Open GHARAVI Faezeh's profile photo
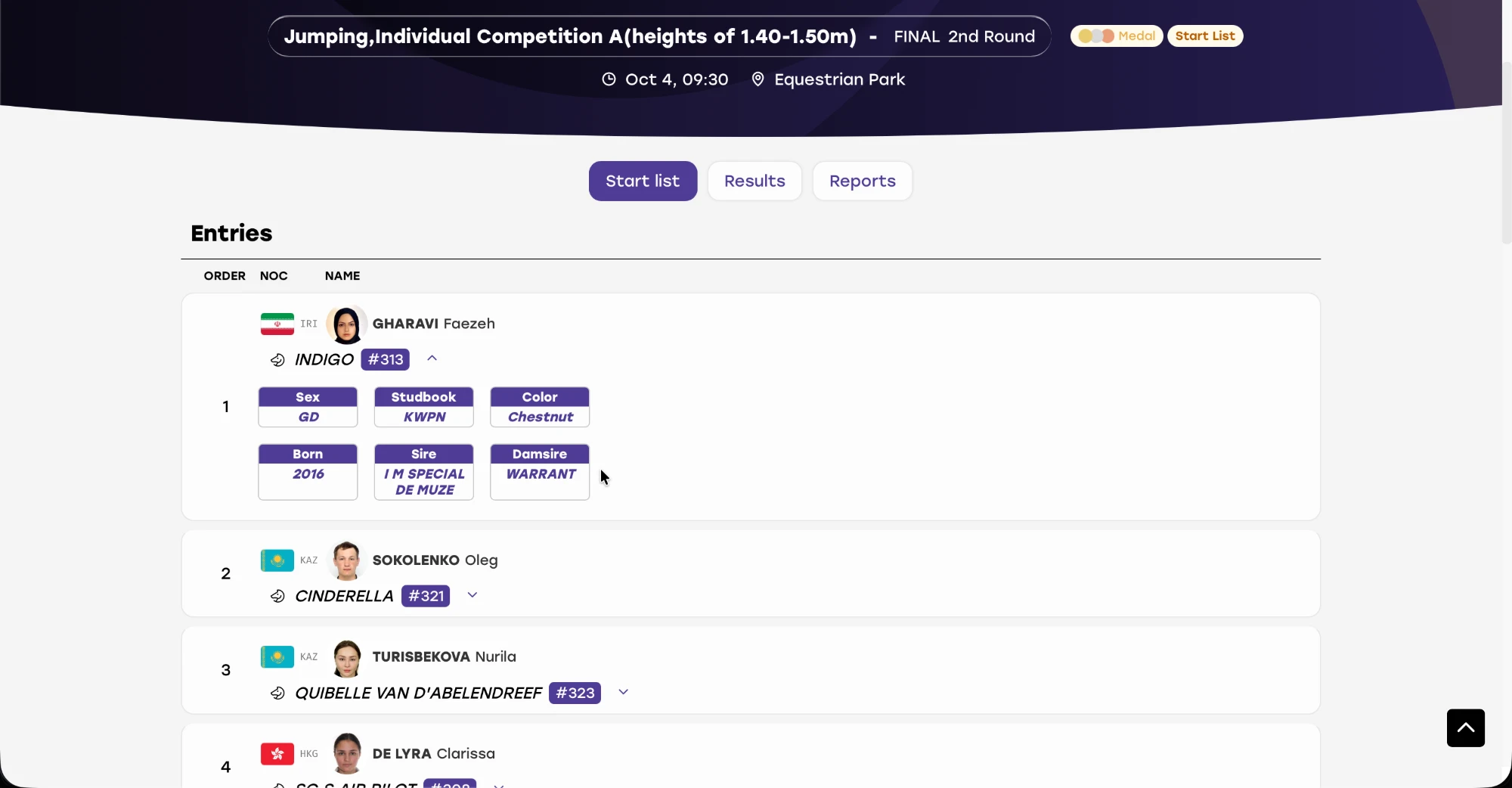Image resolution: width=1512 pixels, height=788 pixels. click(x=347, y=324)
